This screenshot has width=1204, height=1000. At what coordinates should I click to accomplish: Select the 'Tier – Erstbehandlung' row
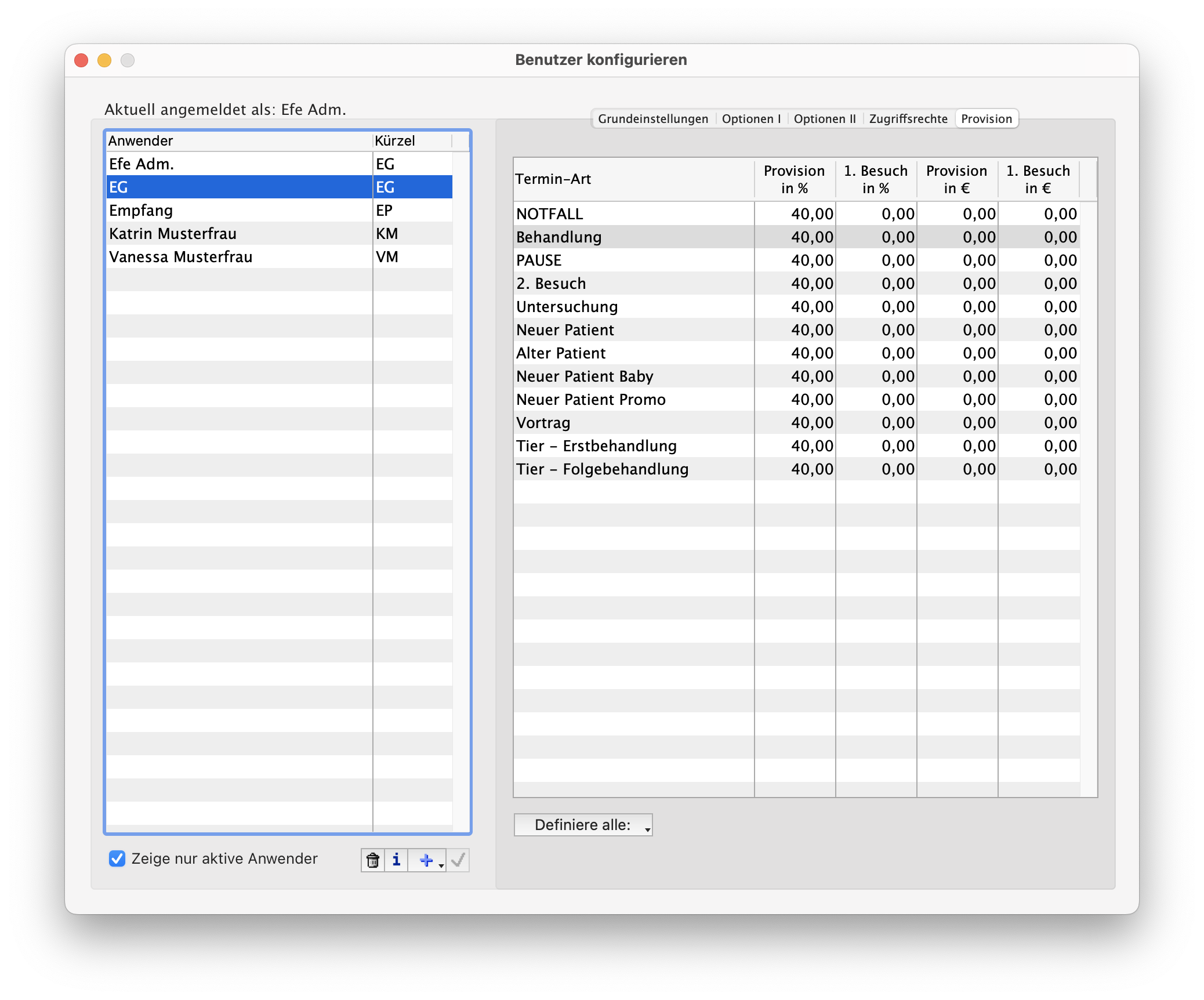596,446
